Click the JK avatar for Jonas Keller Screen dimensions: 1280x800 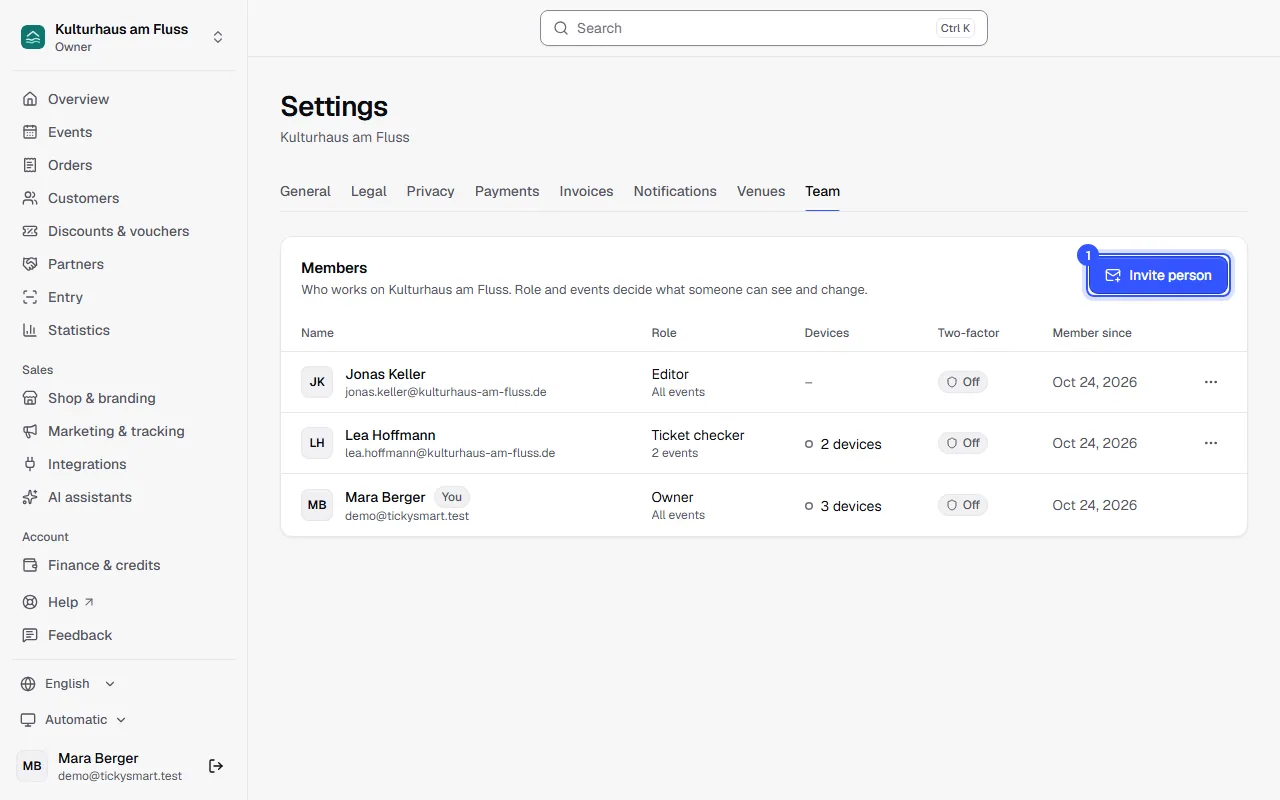317,382
